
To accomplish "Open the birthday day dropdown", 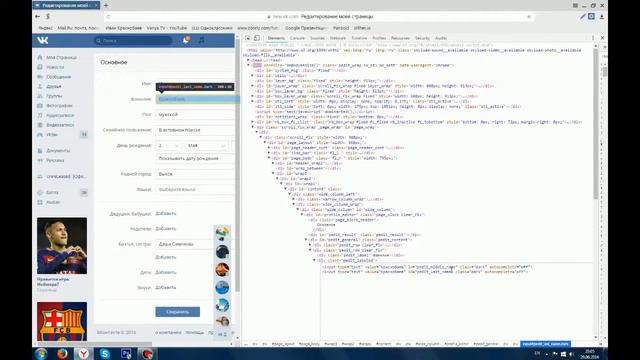I will pyautogui.click(x=168, y=145).
